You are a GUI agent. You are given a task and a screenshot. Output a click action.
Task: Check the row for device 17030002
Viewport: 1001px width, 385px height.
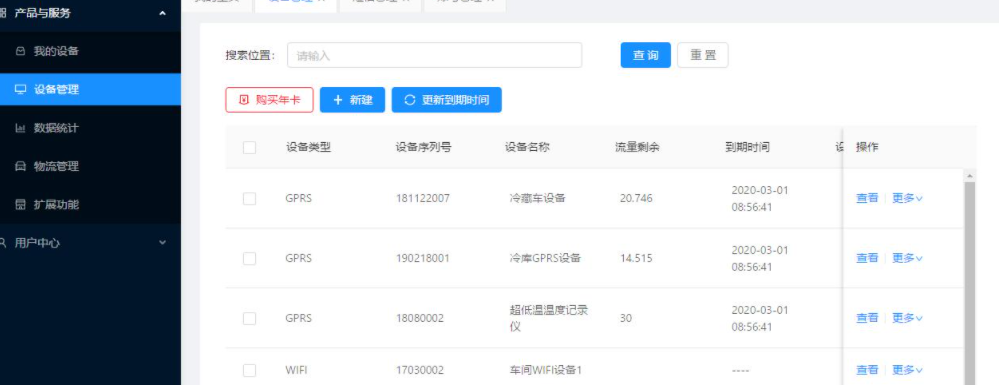(x=250, y=370)
